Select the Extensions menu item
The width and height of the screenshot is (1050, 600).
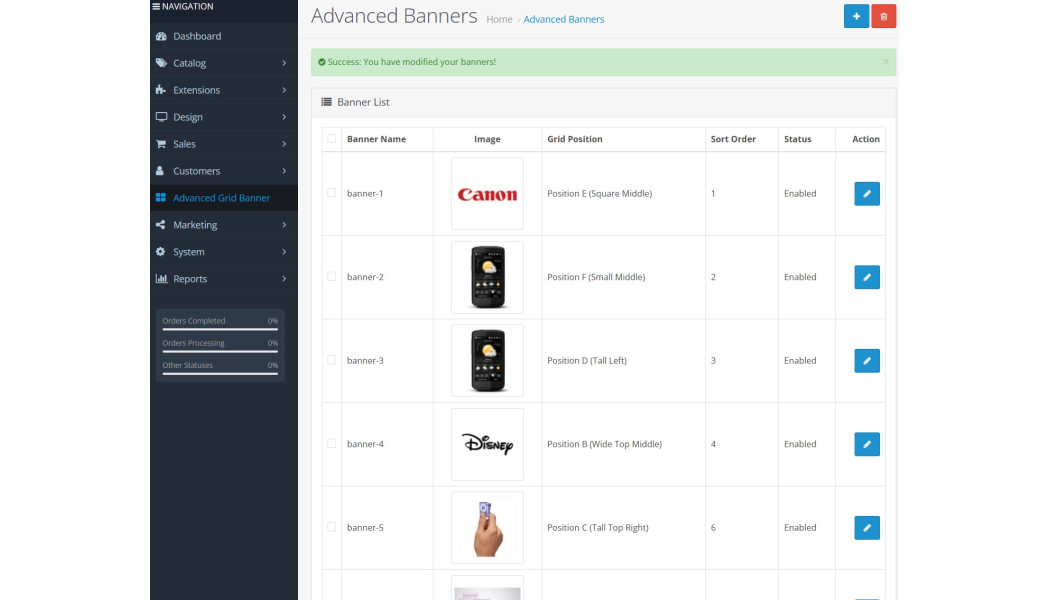coord(224,90)
